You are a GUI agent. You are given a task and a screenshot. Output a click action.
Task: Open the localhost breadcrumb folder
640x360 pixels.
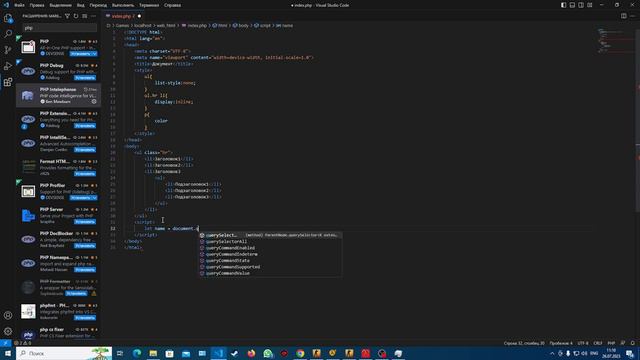[143, 25]
